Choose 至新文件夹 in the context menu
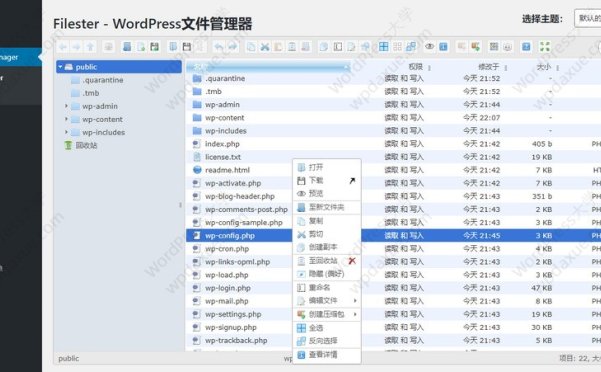The width and height of the screenshot is (601, 372). 327,207
